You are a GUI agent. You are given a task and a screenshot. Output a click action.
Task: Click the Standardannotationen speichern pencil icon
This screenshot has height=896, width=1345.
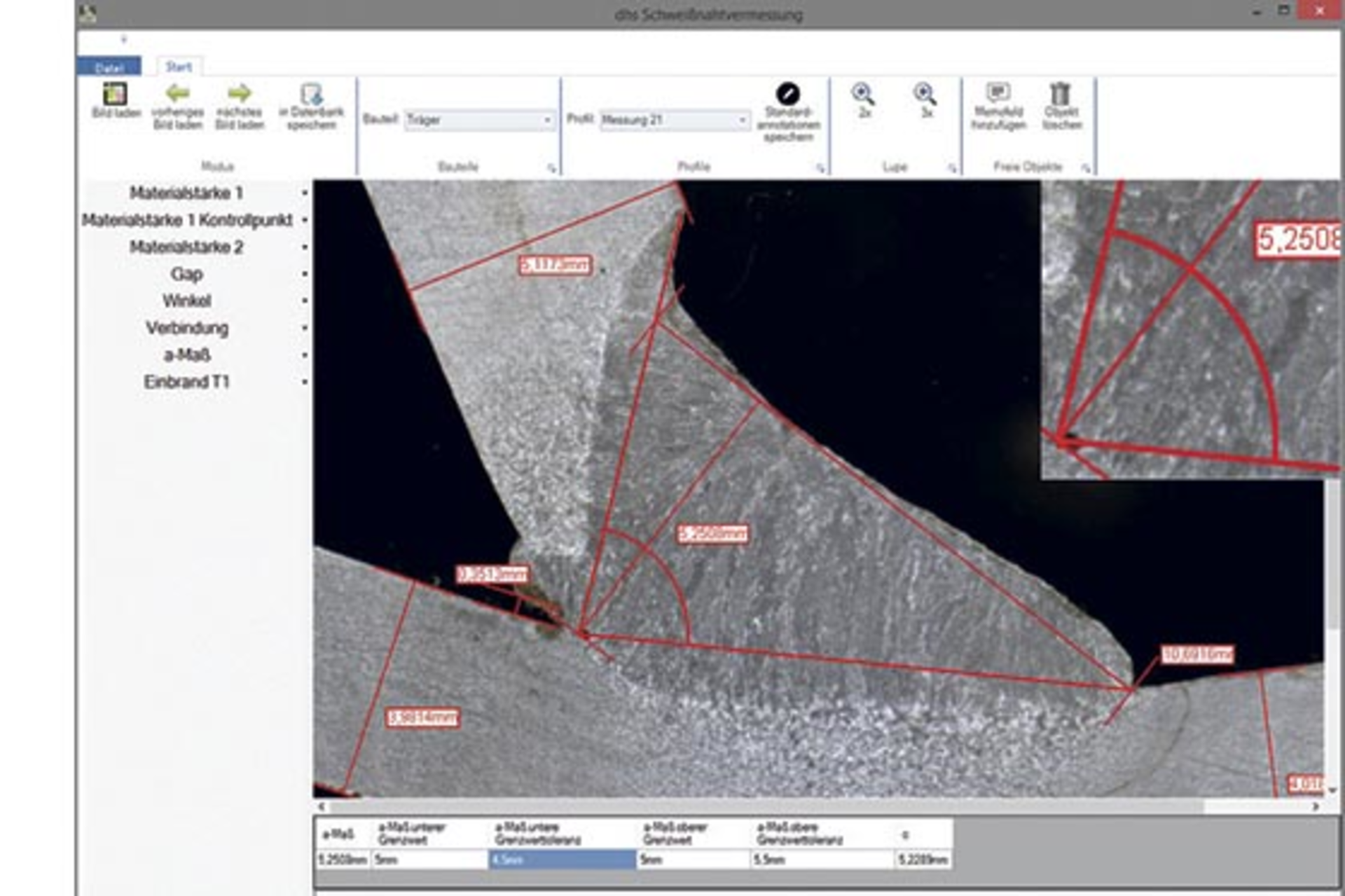[788, 93]
